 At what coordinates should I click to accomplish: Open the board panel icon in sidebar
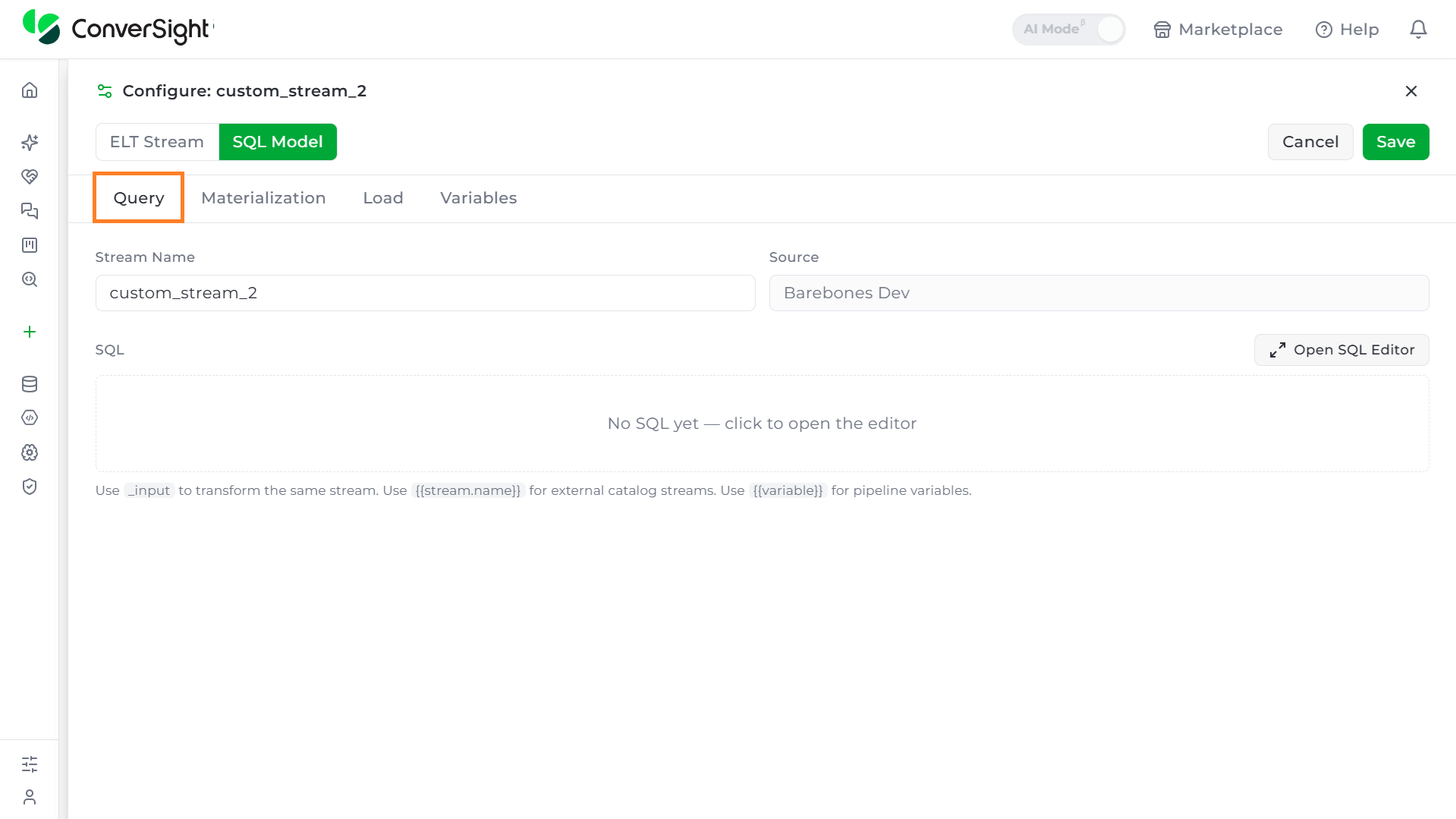30,245
